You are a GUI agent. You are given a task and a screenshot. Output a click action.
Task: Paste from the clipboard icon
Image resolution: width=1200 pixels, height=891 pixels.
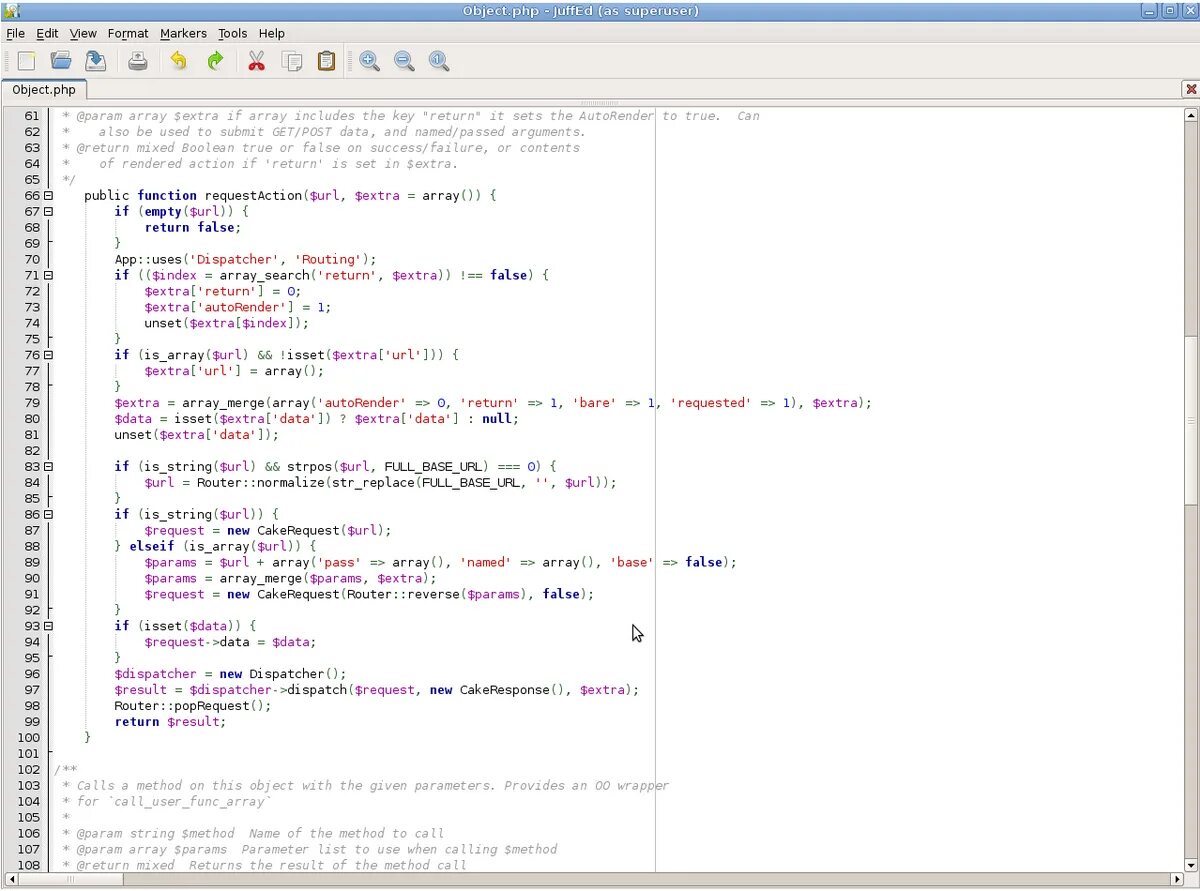[x=326, y=61]
